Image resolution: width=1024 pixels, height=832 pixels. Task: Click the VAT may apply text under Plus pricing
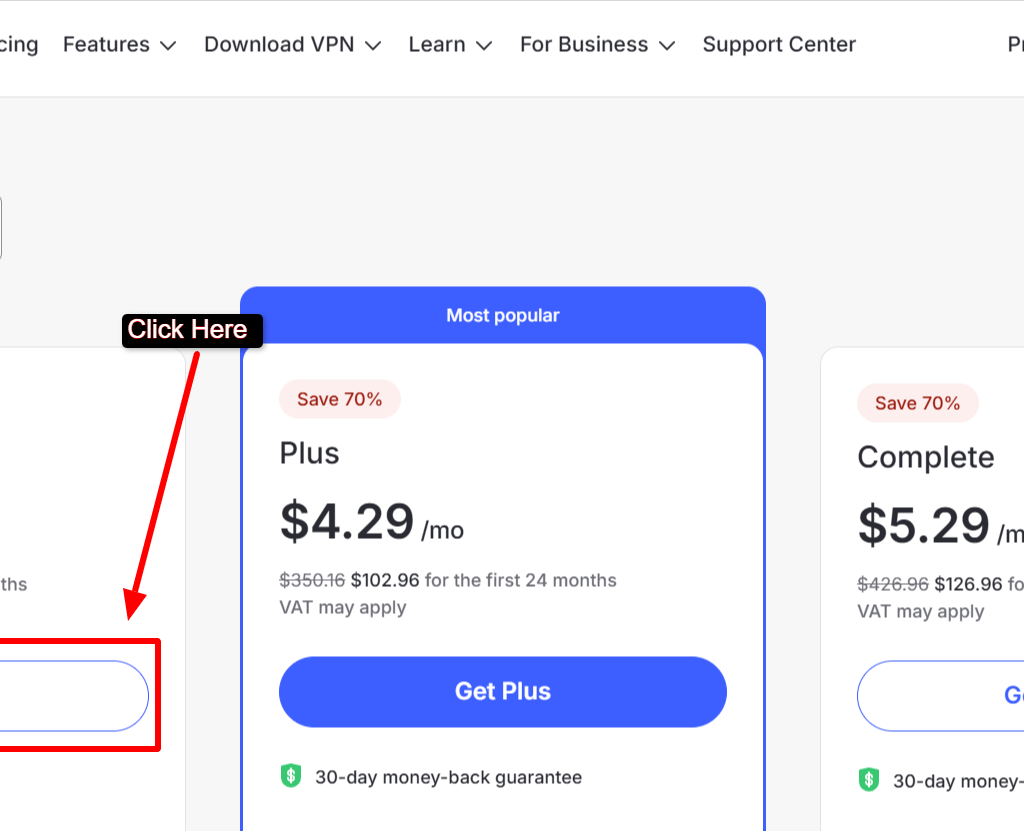pyautogui.click(x=344, y=607)
